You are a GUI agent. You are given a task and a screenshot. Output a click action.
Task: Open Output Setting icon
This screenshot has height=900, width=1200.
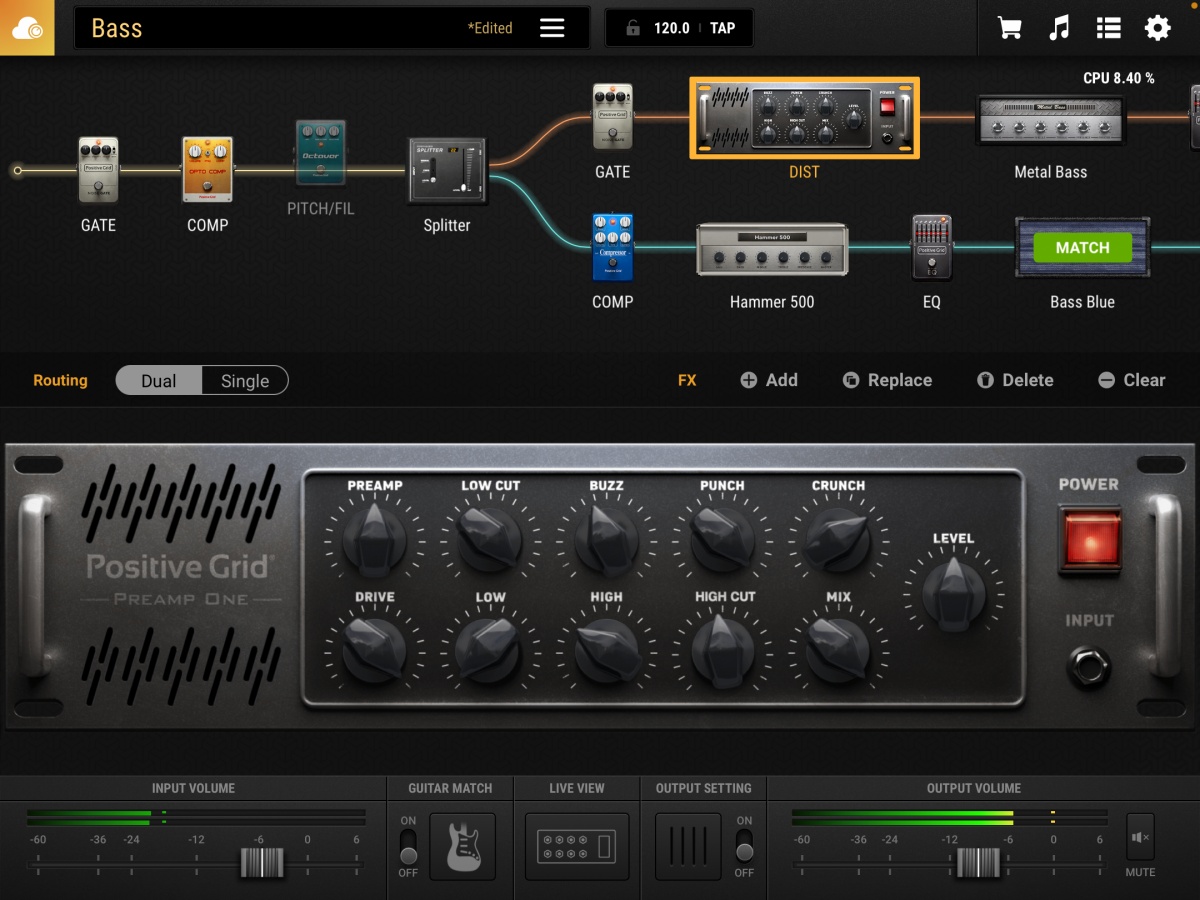pyautogui.click(x=688, y=847)
